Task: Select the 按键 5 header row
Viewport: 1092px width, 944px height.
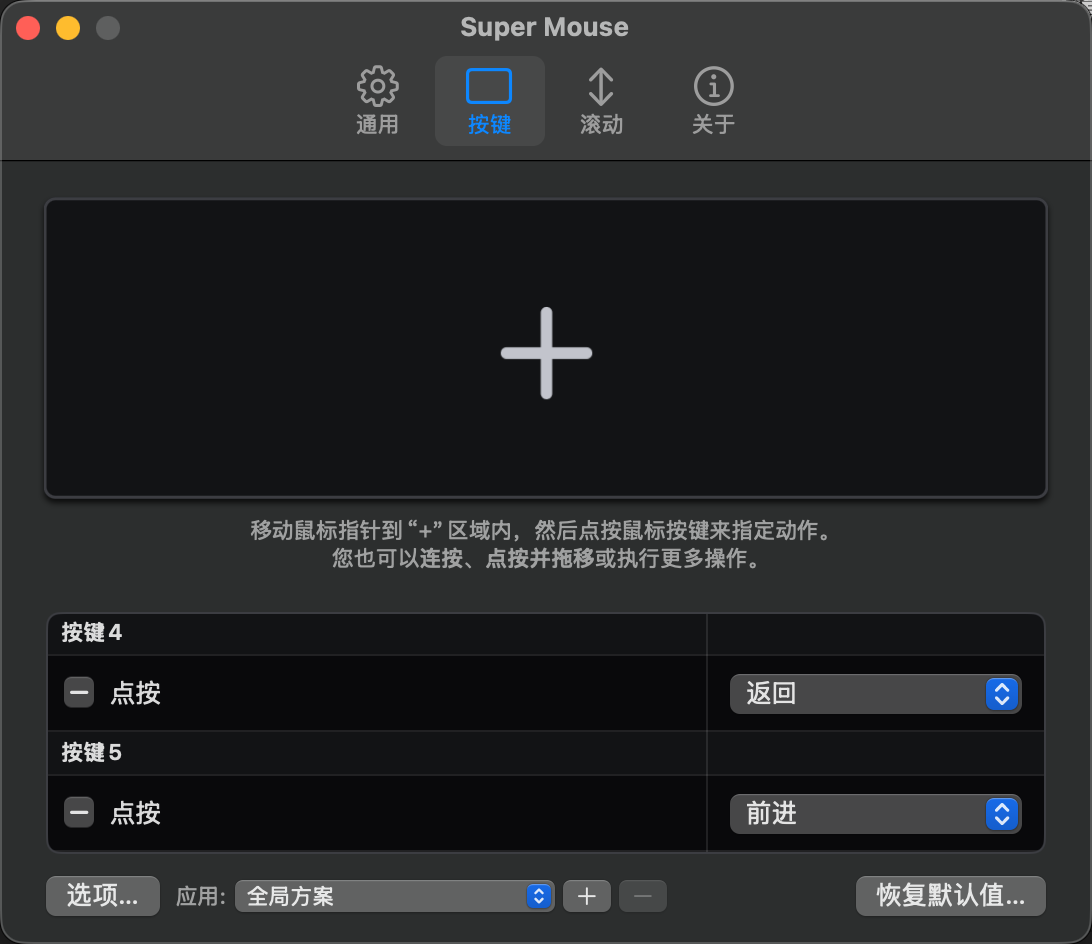Action: pyautogui.click(x=546, y=753)
